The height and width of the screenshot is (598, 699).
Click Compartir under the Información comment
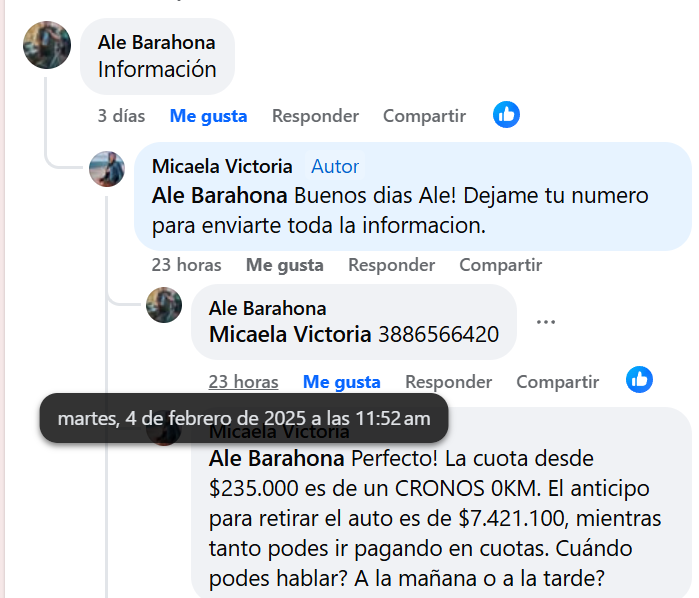pyautogui.click(x=424, y=116)
